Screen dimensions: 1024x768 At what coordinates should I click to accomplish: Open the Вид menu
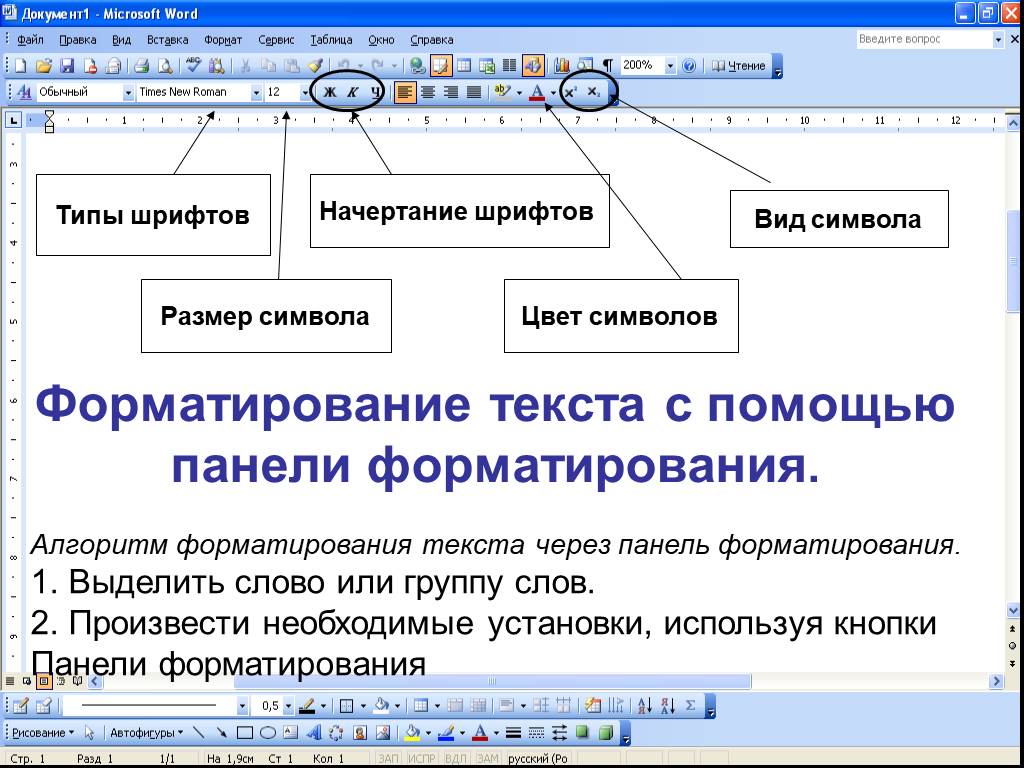click(x=121, y=40)
